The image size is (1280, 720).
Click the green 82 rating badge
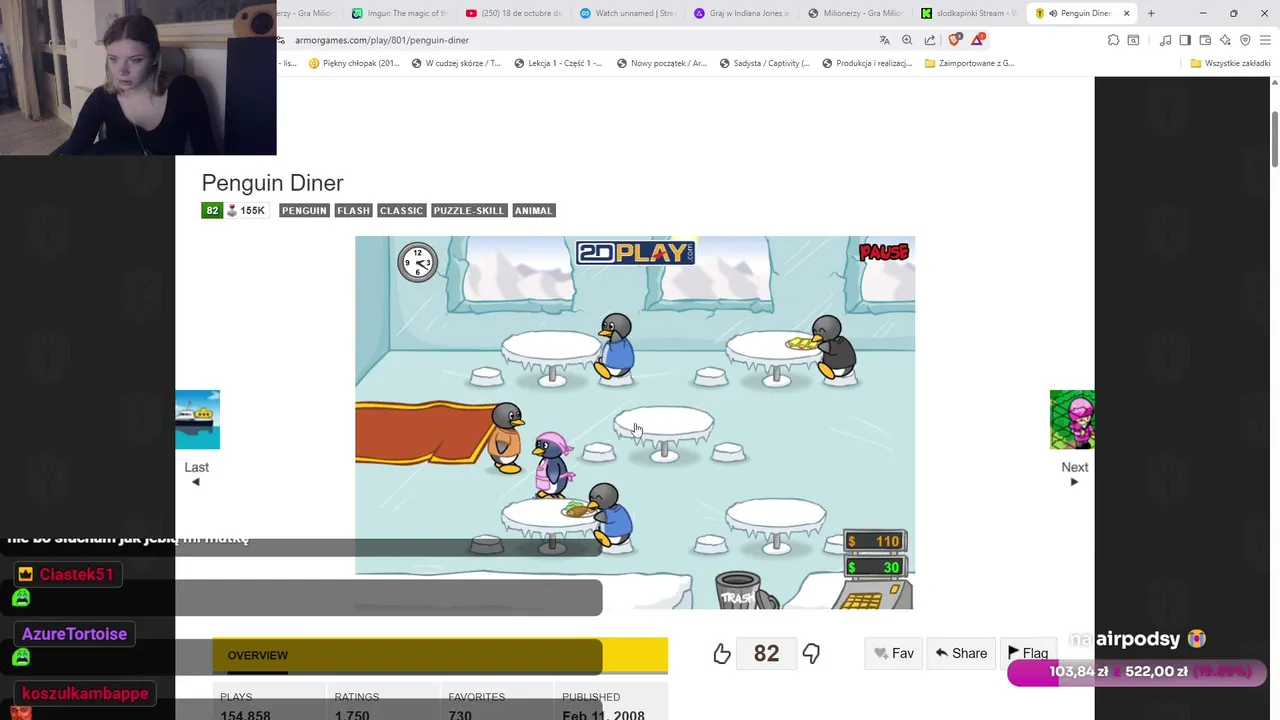coord(211,210)
